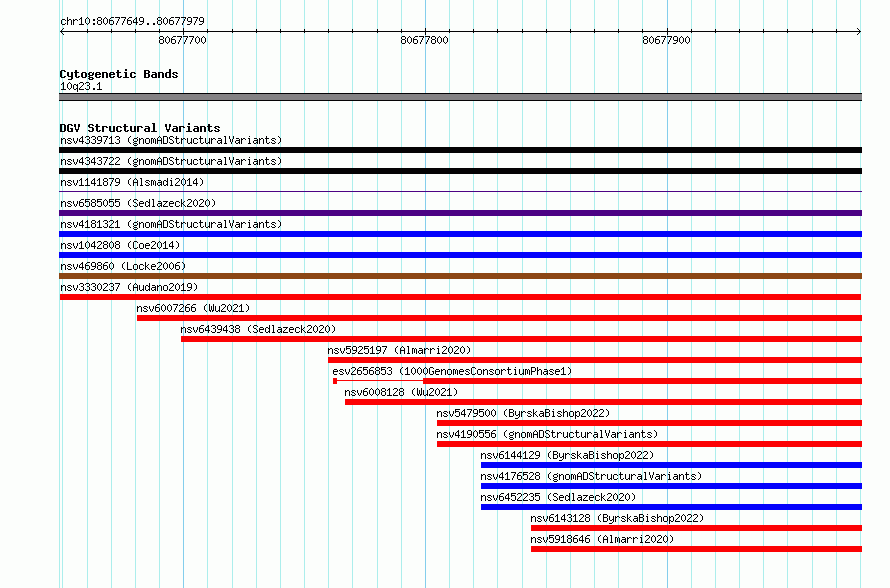Click the blue bar under nsv6452235
The image size is (890, 588).
tap(671, 507)
